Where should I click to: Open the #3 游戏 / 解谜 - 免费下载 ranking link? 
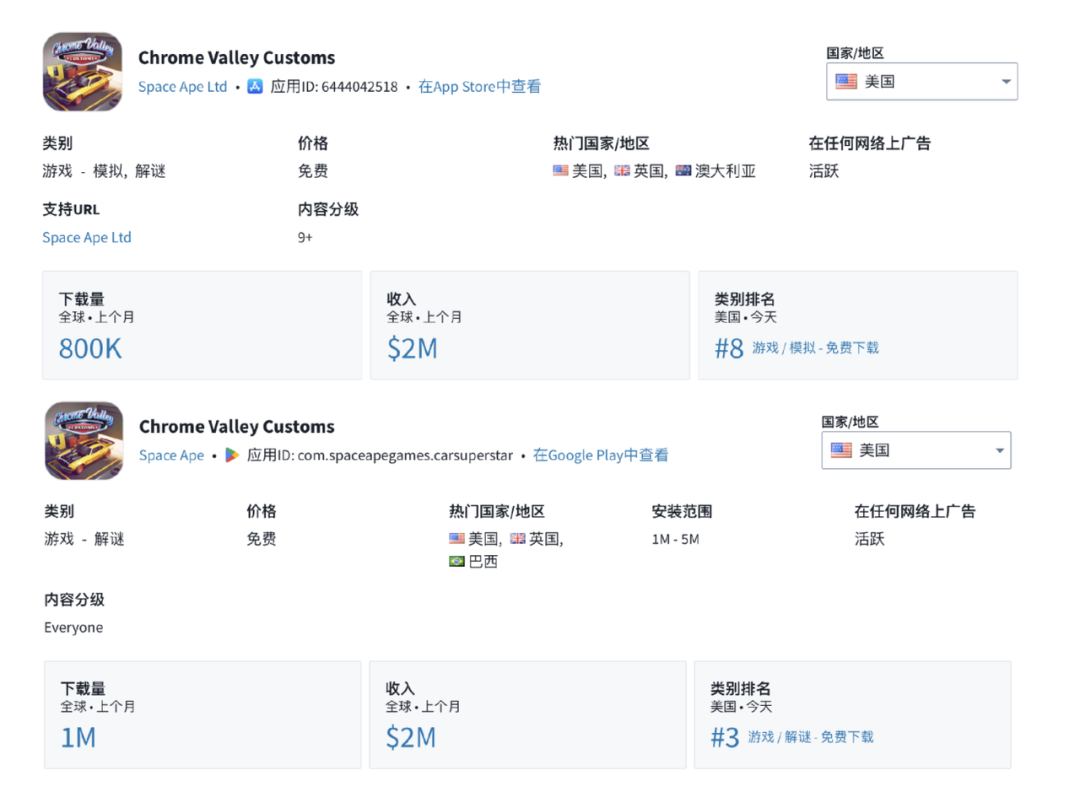coord(792,737)
